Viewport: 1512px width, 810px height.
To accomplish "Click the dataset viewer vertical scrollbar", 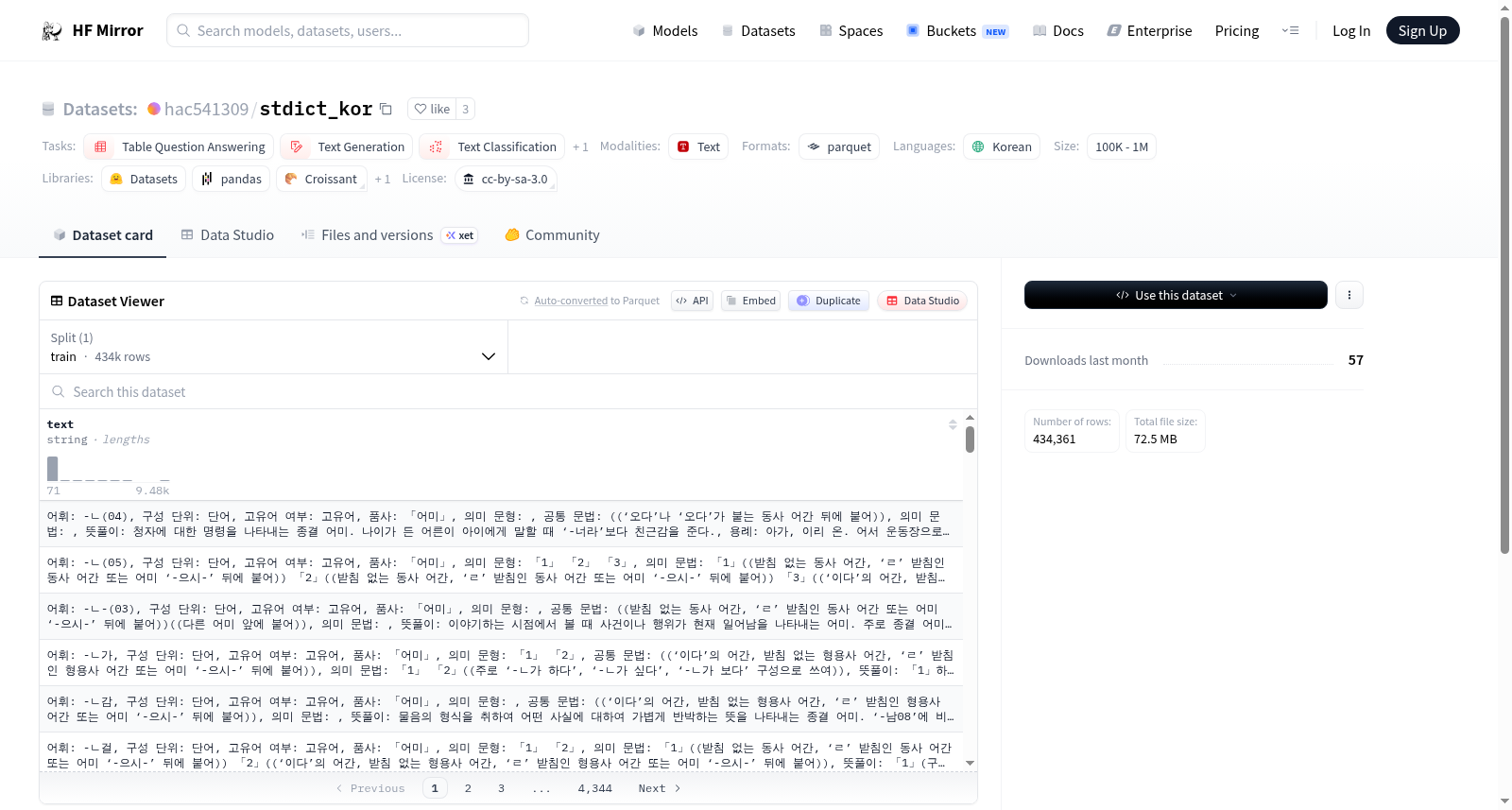I will point(970,439).
